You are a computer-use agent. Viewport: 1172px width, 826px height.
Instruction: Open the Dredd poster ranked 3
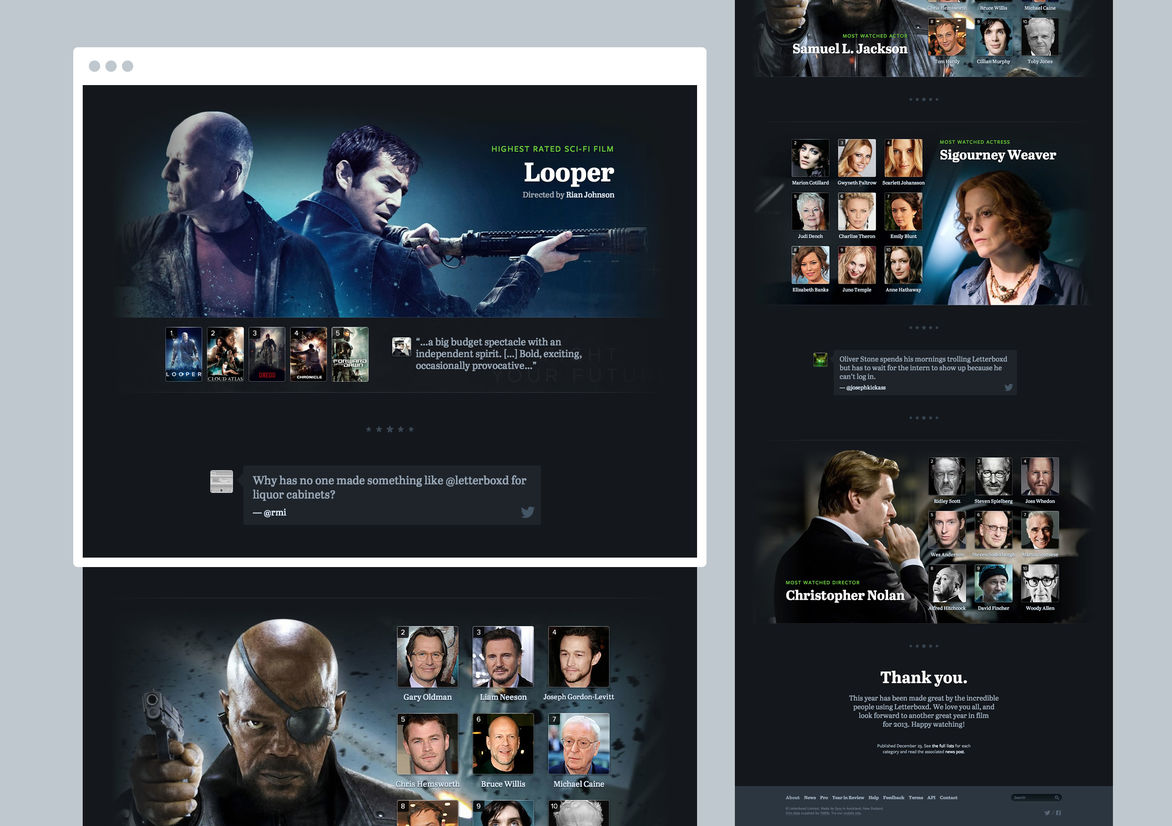tap(267, 354)
